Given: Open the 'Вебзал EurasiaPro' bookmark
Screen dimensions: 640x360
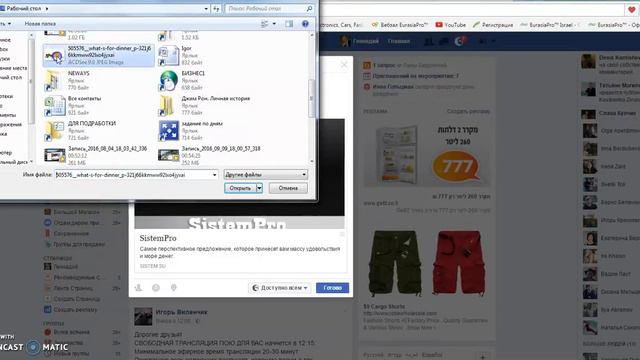Looking at the screenshot, I should (x=400, y=25).
